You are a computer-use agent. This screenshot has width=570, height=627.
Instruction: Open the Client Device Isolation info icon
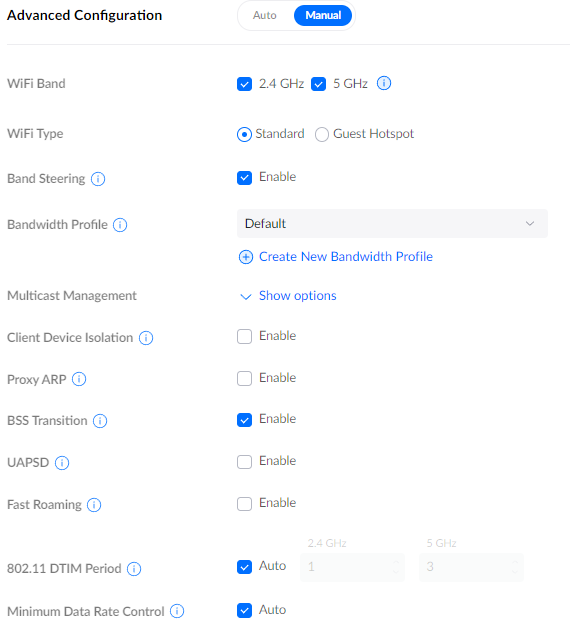tap(146, 338)
